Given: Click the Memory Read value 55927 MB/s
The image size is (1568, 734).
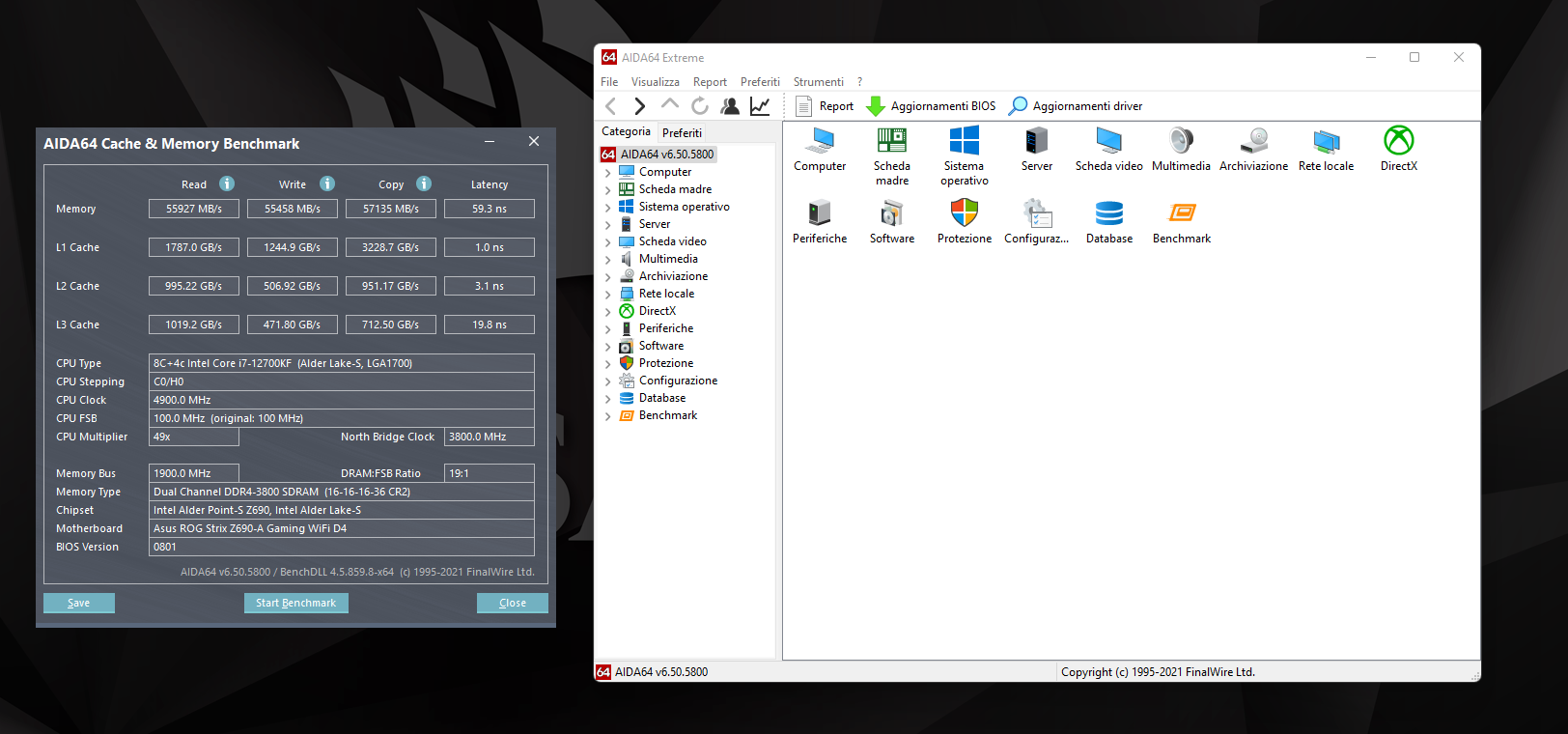Looking at the screenshot, I should [x=194, y=209].
